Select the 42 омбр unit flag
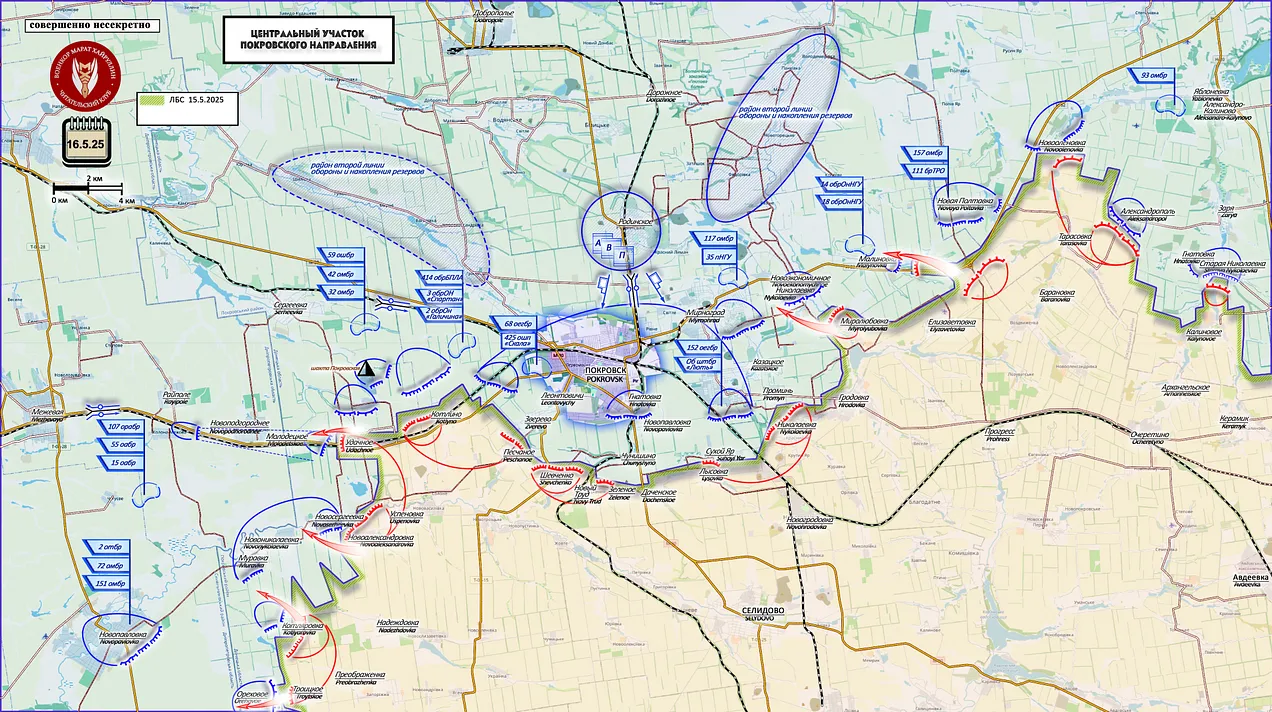 [x=342, y=273]
